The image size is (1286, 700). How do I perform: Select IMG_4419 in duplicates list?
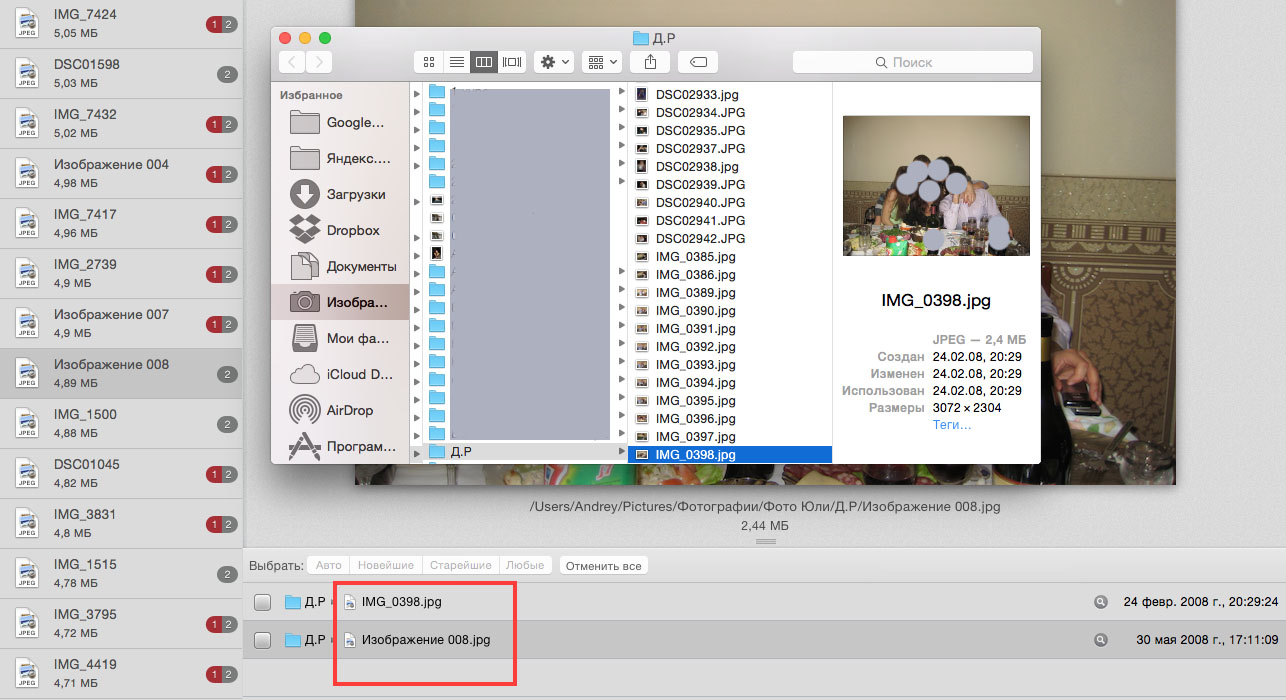pos(121,674)
